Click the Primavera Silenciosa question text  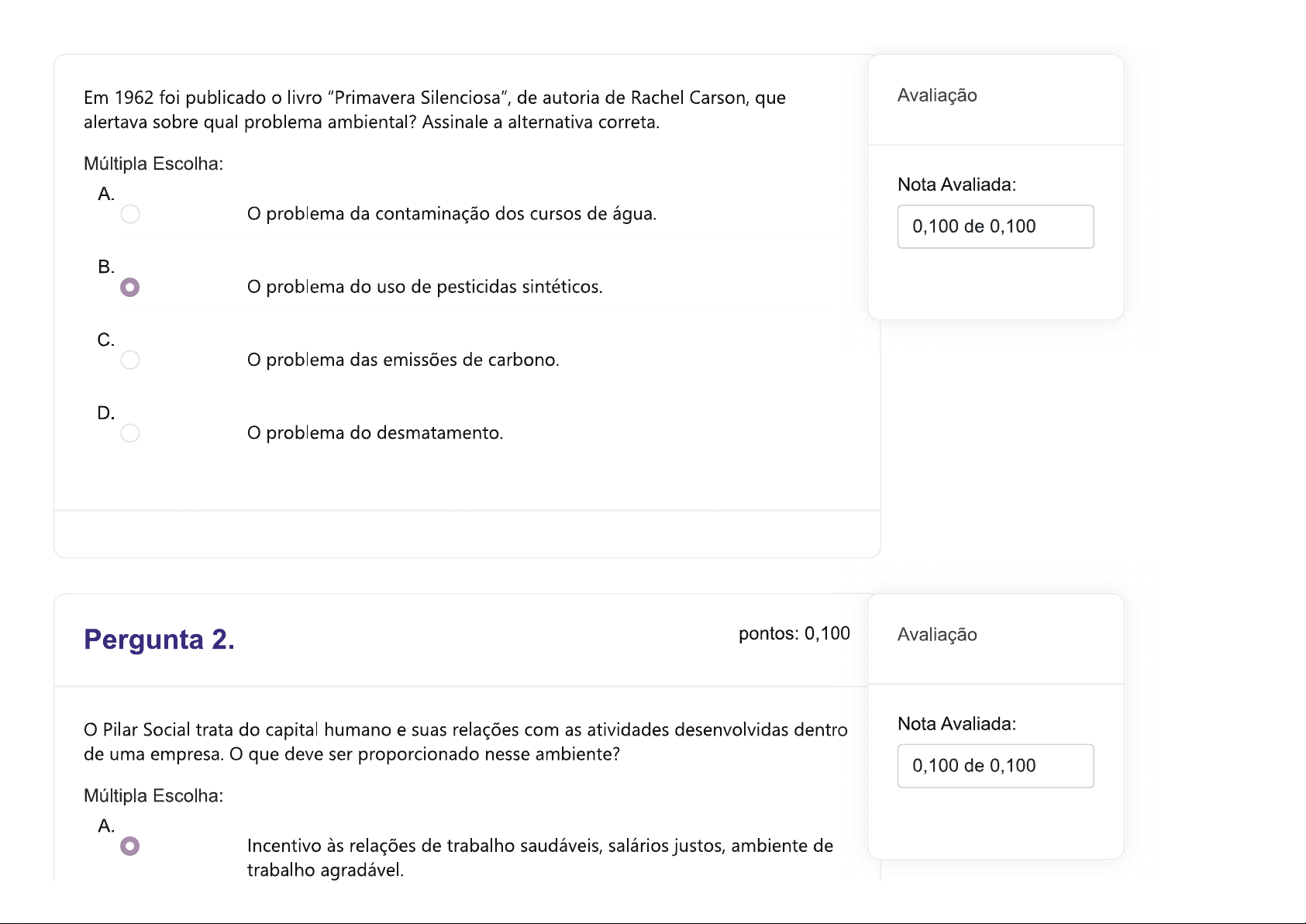(434, 109)
